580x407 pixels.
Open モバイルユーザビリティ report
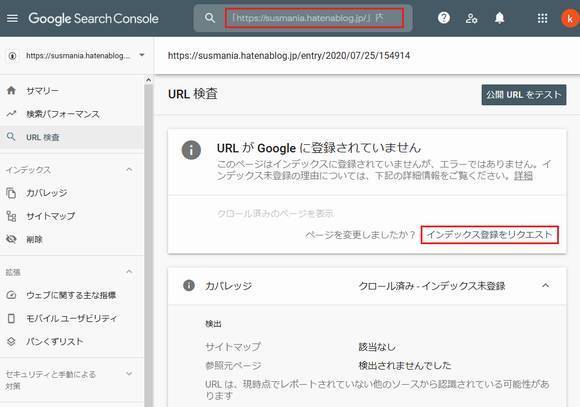71,318
